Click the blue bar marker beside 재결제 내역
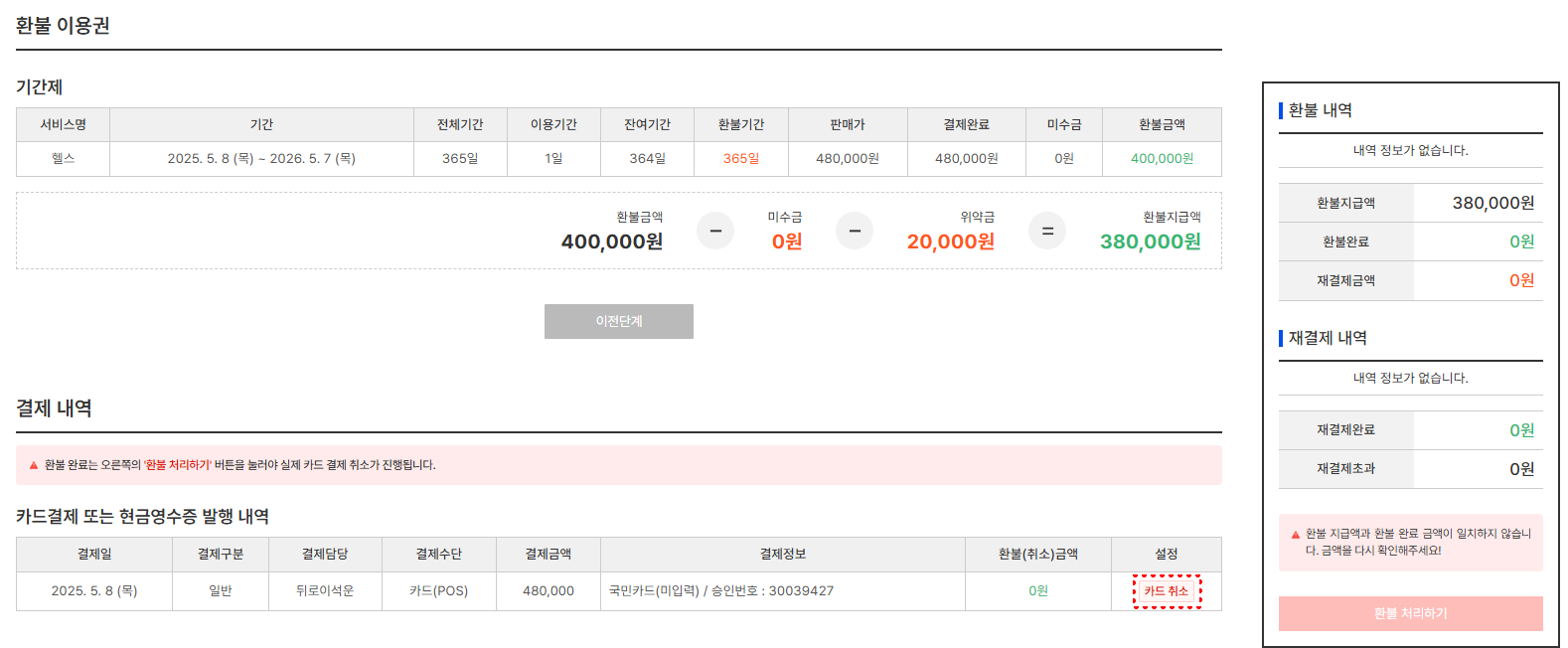This screenshot has width=1568, height=648. pos(1281,338)
